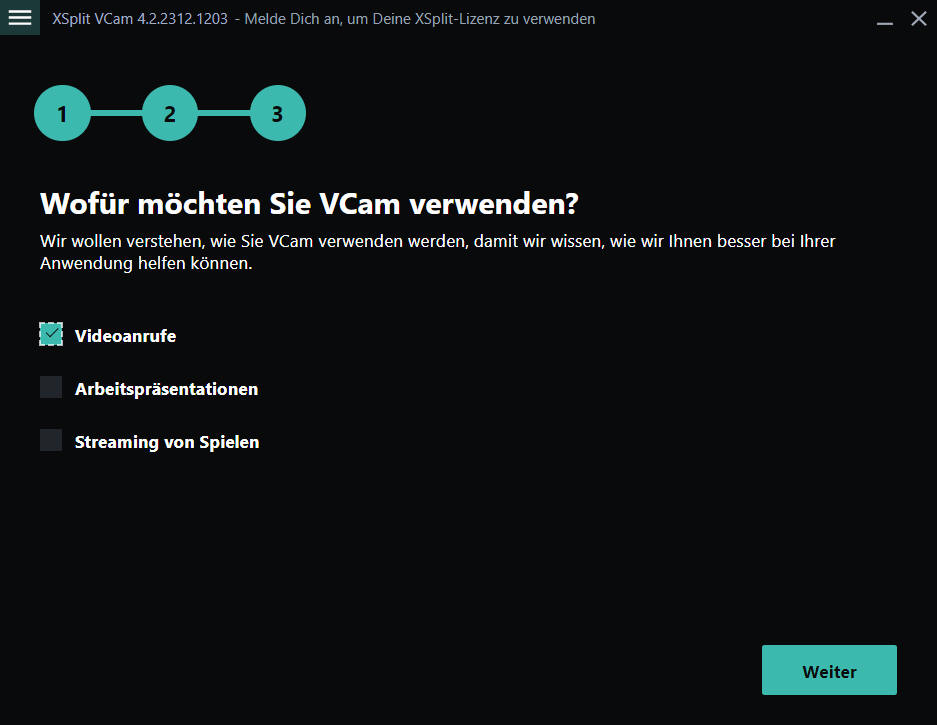Viewport: 937px width, 725px height.
Task: Select step 3 circle in the progress indicator
Action: (x=277, y=113)
